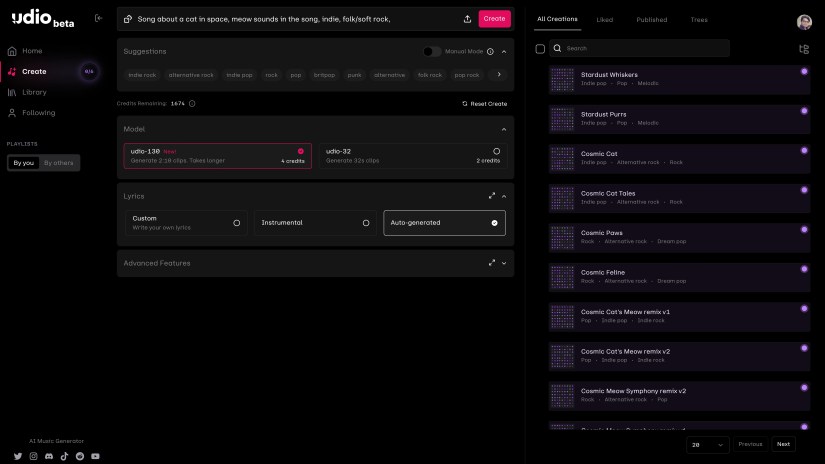The width and height of the screenshot is (825, 464).
Task: Open the Twitter social icon
Action: pyautogui.click(x=18, y=456)
